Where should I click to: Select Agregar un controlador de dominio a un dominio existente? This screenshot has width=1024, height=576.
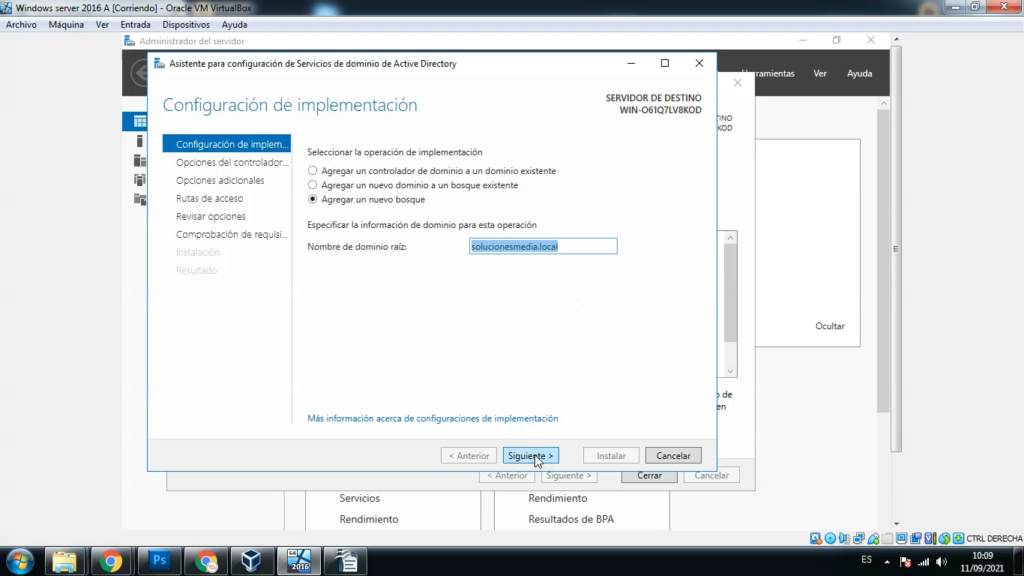click(x=312, y=171)
